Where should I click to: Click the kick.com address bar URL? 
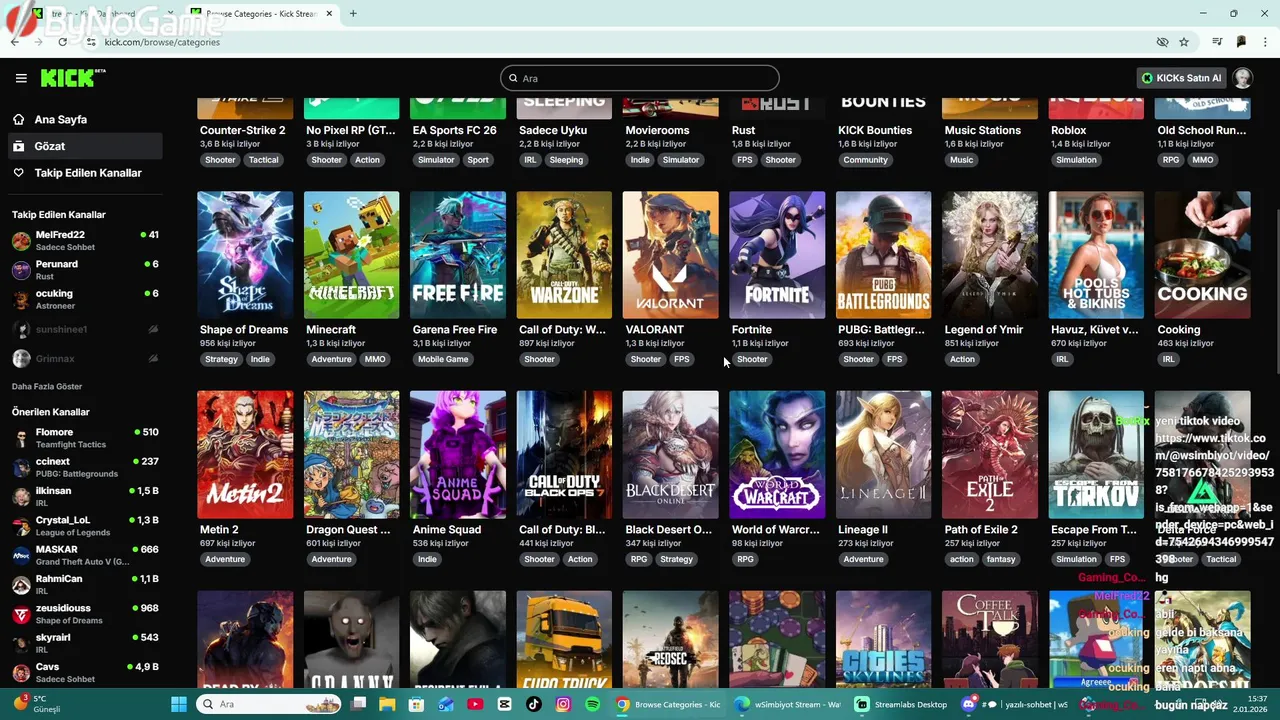[x=162, y=42]
